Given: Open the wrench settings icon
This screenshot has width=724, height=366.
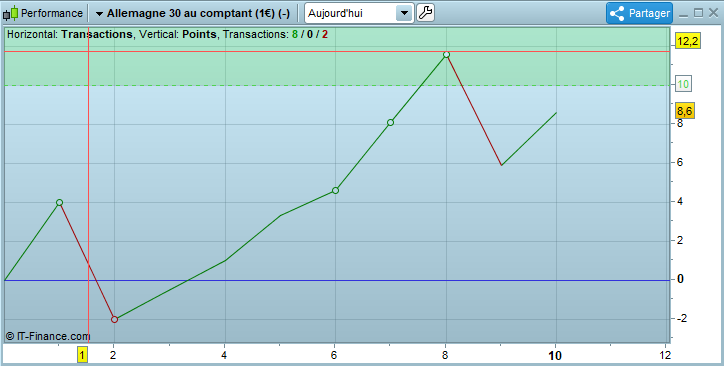Looking at the screenshot, I should click(x=425, y=13).
